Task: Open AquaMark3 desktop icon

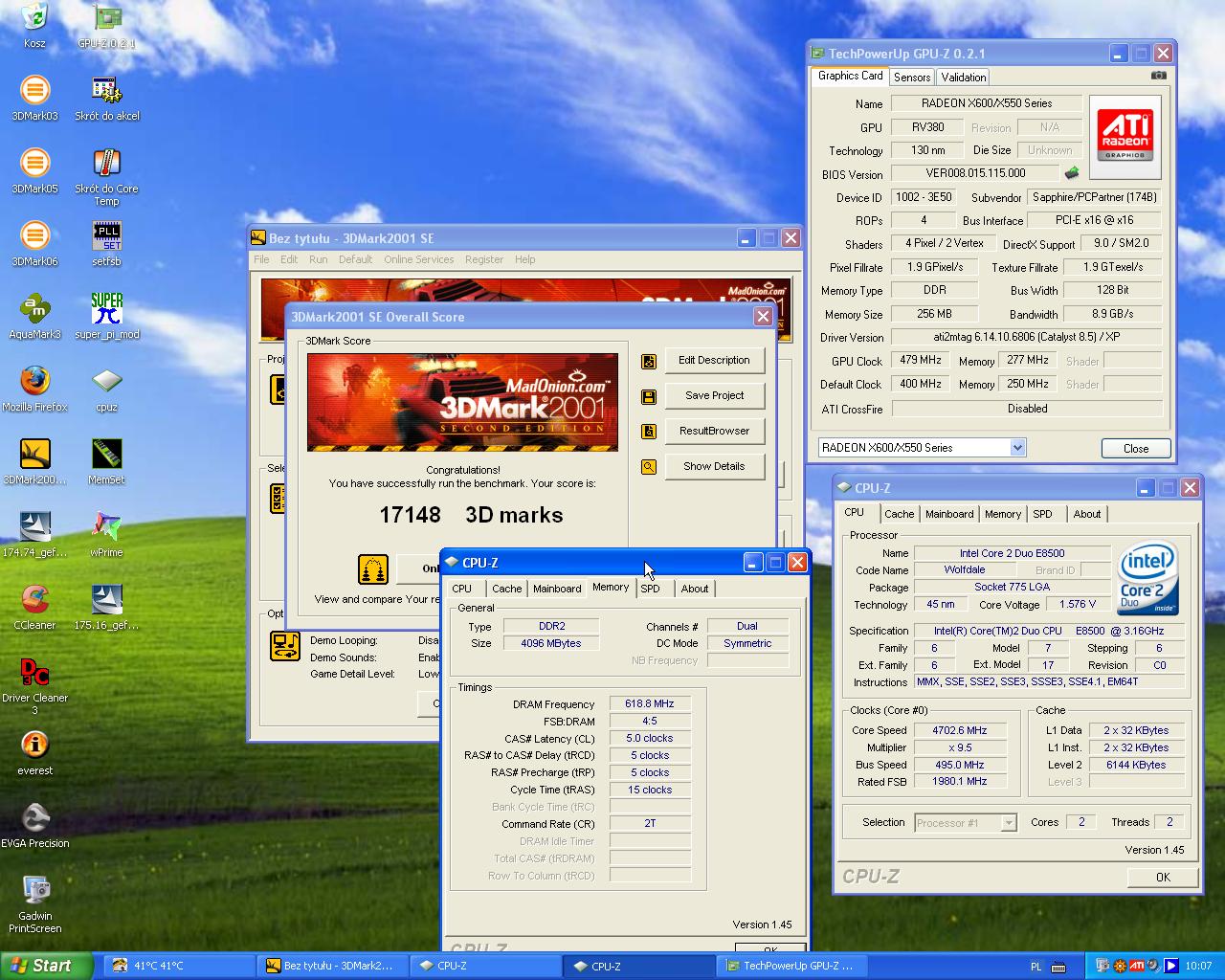Action: click(x=34, y=316)
